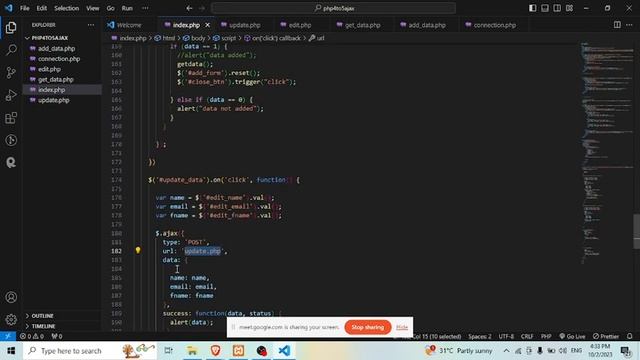Change Spaces: 2 indentation setting
Image resolution: width=640 pixels, height=360 pixels.
(x=480, y=336)
